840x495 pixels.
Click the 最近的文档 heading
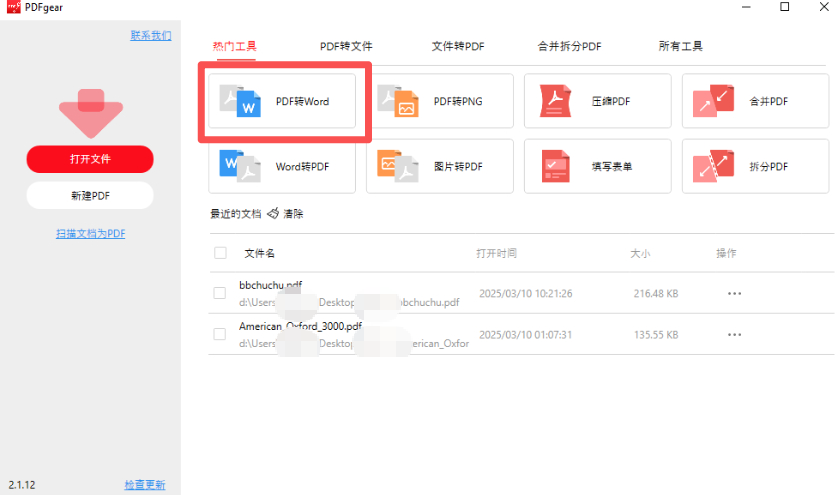click(x=235, y=214)
